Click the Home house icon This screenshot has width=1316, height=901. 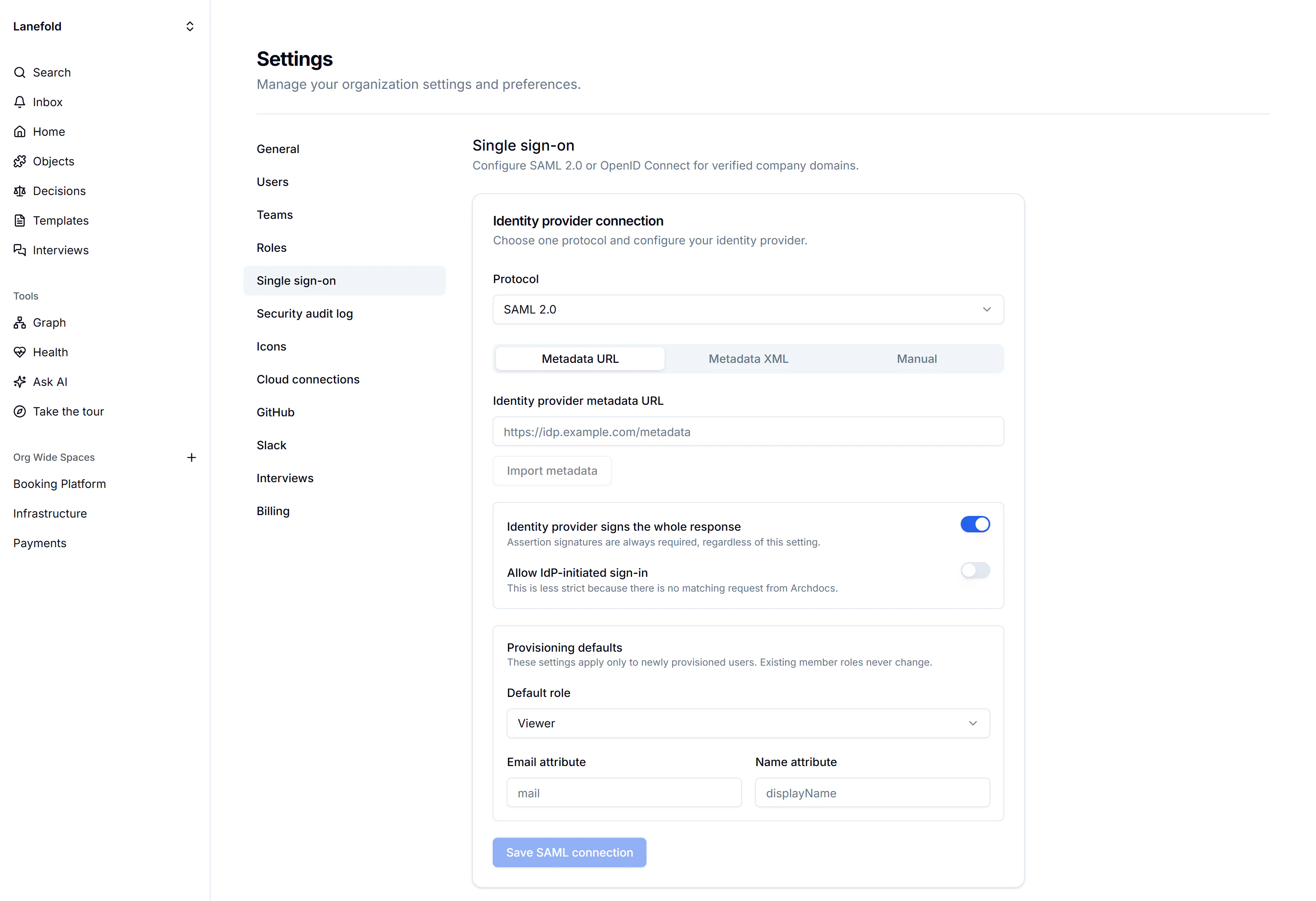[20, 132]
